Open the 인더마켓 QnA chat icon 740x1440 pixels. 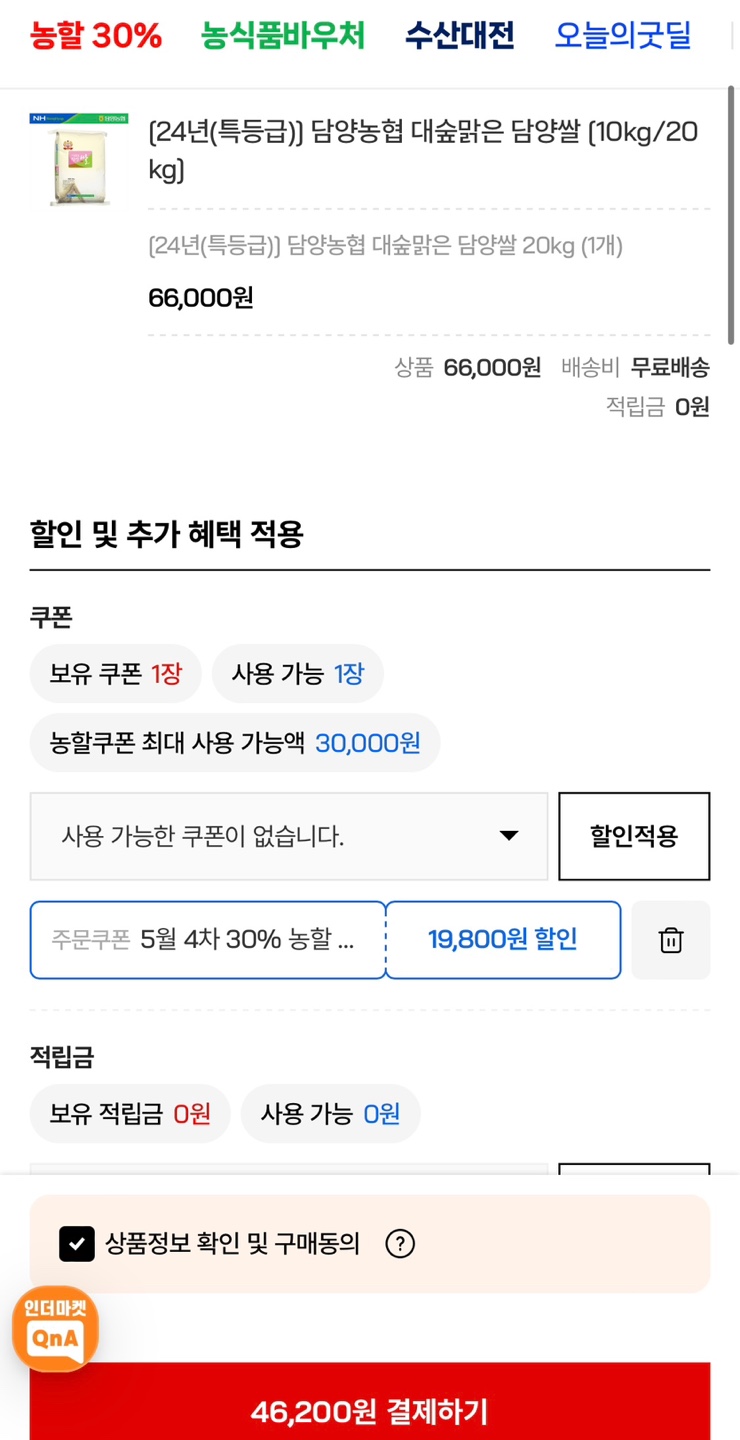tap(55, 1329)
